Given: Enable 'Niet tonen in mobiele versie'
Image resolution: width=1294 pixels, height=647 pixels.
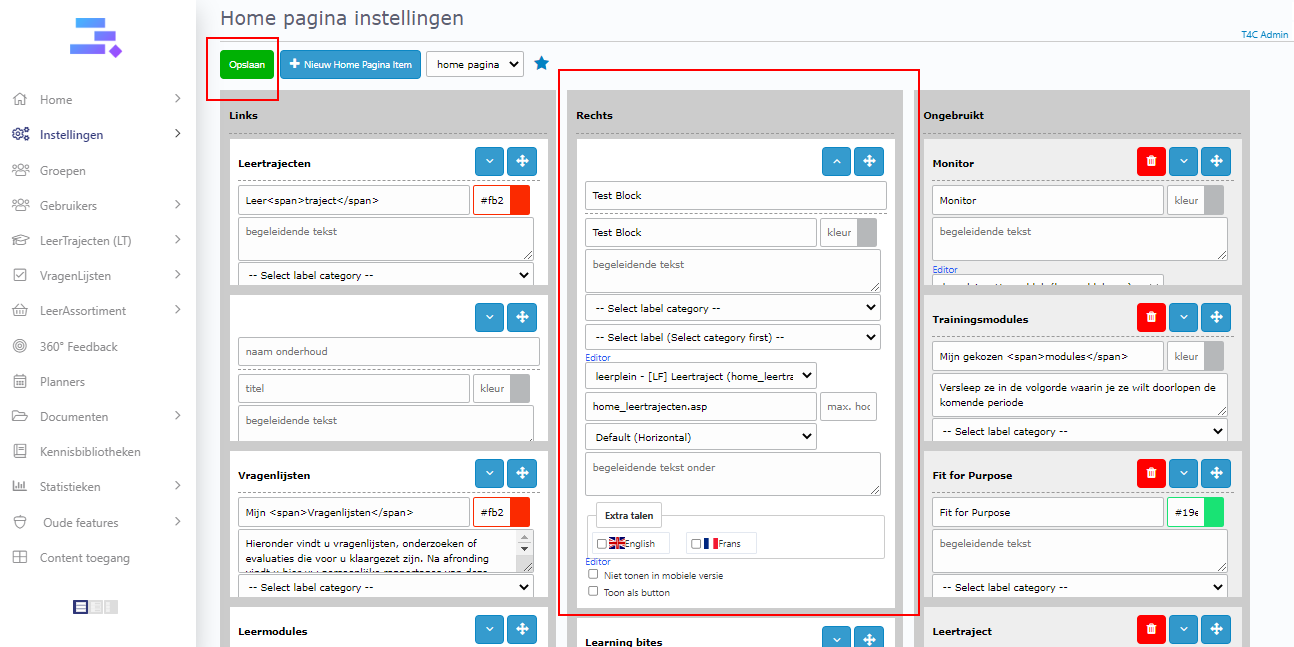Looking at the screenshot, I should point(593,575).
